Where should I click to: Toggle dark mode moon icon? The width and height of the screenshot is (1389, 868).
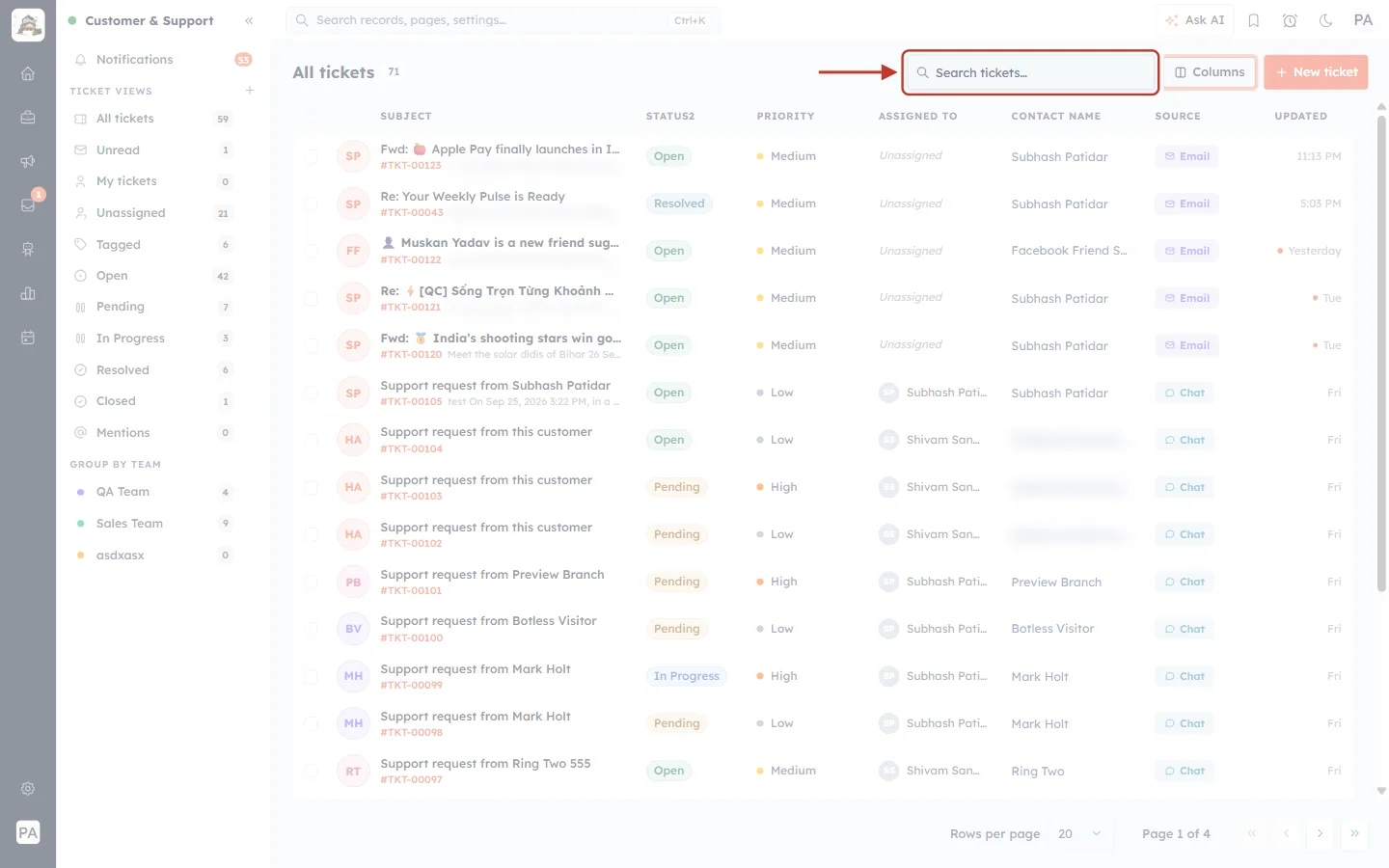point(1325,20)
